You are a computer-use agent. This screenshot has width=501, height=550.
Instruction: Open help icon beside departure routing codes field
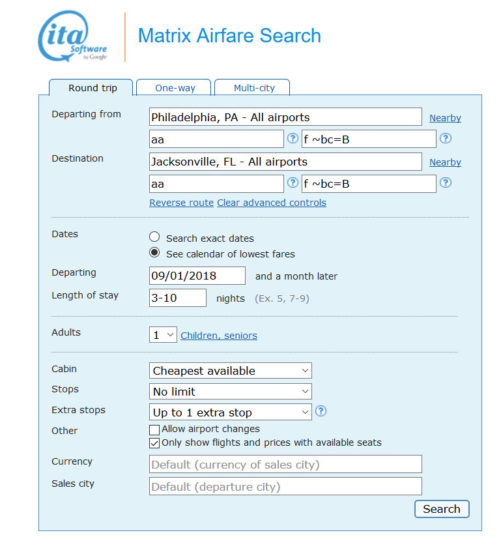292,139
